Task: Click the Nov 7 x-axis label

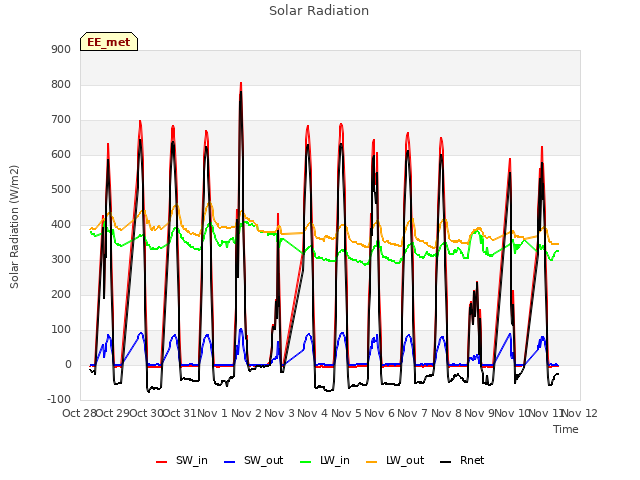Action: (x=413, y=413)
